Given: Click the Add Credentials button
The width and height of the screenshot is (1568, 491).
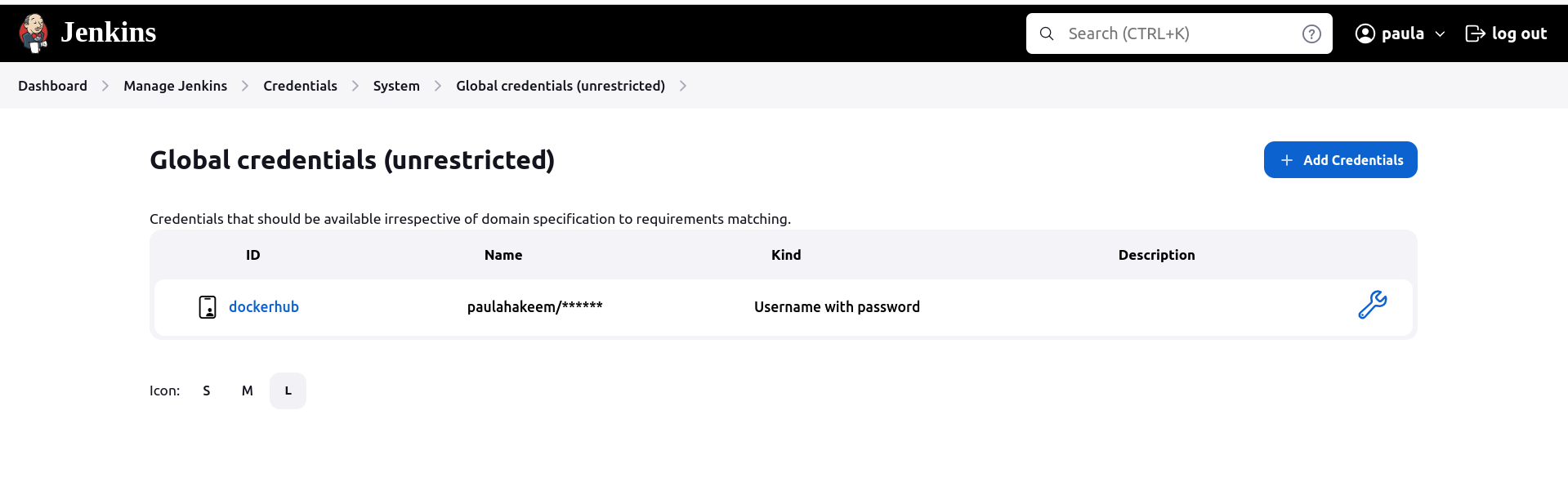Looking at the screenshot, I should (x=1340, y=159).
